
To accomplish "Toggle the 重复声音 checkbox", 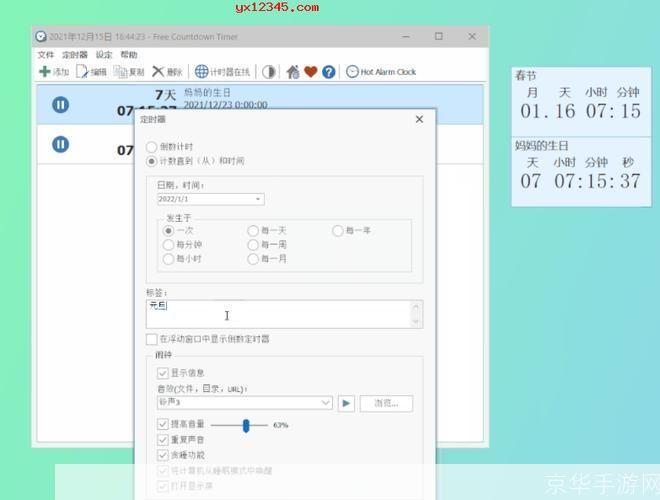I will [x=162, y=440].
